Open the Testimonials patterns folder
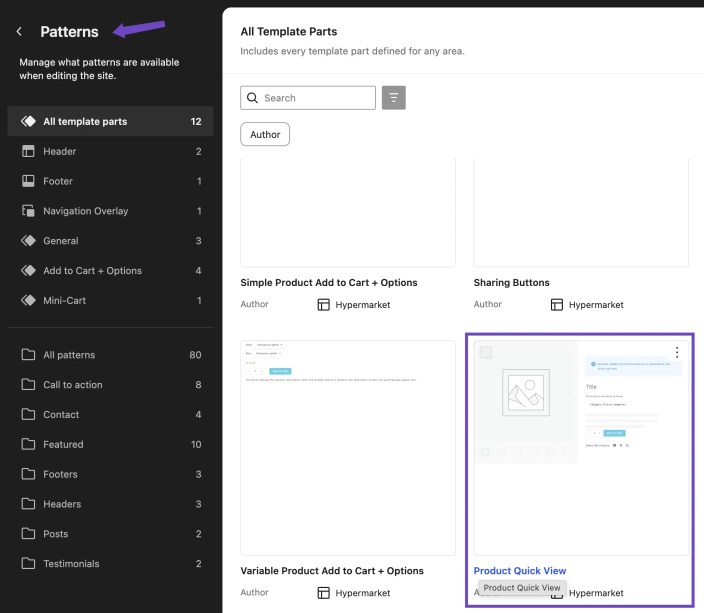The image size is (704, 613). point(110,564)
